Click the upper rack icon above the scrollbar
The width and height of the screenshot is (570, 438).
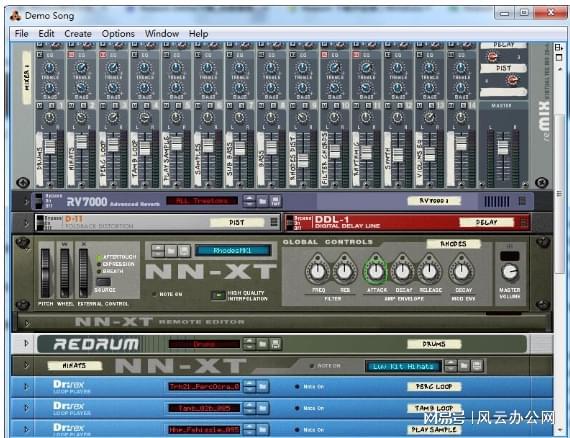(559, 48)
